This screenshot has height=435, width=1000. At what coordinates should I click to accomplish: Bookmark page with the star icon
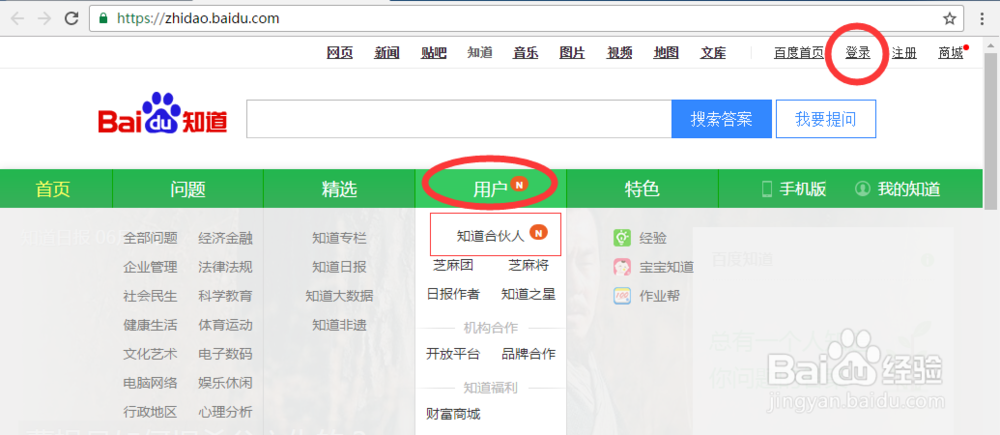tap(950, 18)
